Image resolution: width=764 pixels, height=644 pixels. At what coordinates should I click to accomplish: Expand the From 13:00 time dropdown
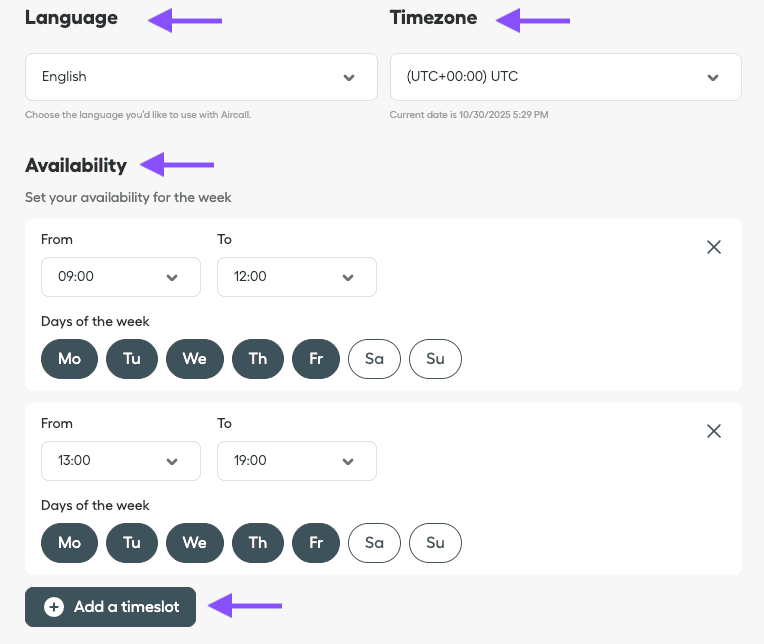(120, 461)
